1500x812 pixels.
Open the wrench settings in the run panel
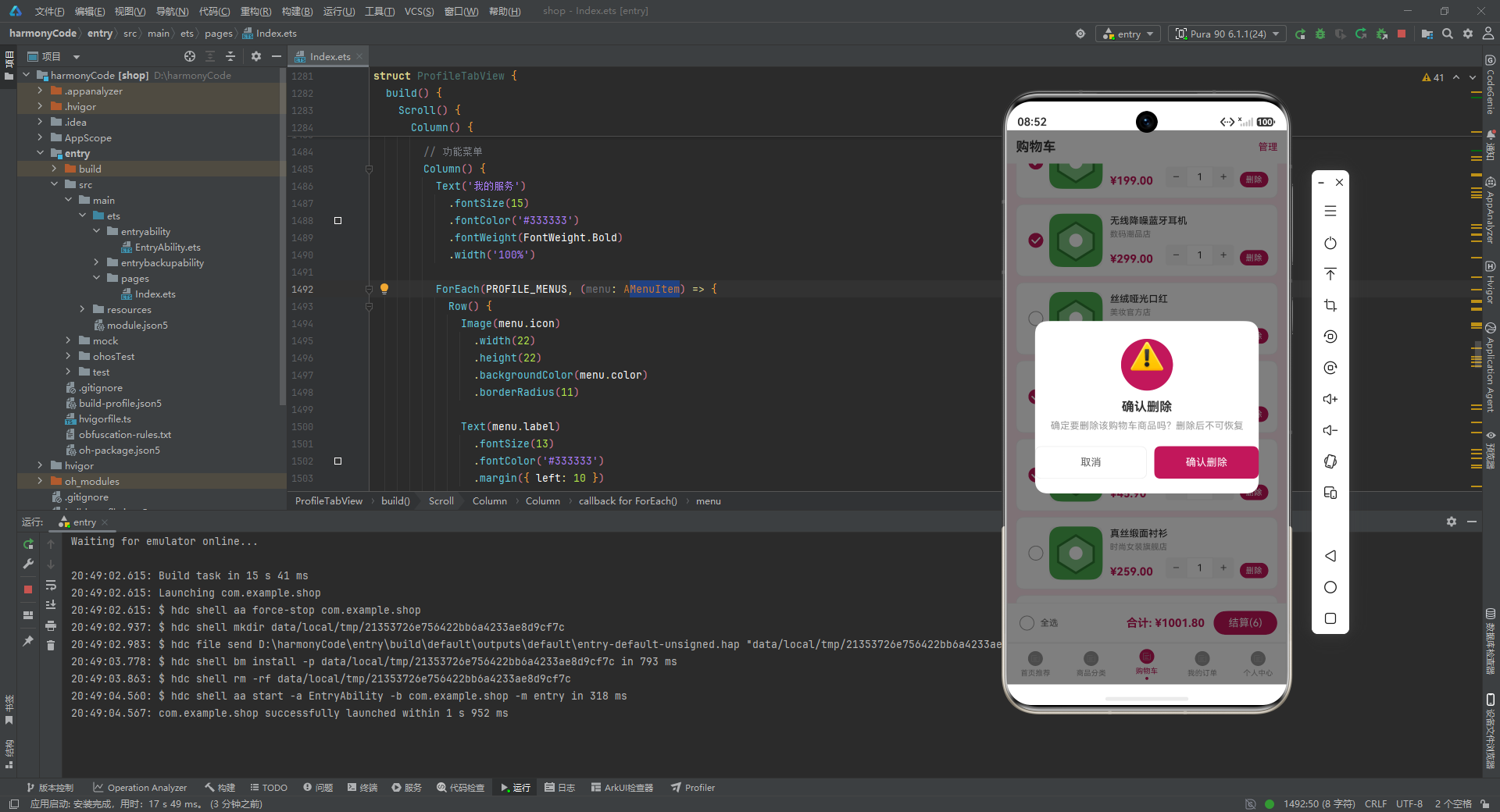[x=28, y=564]
